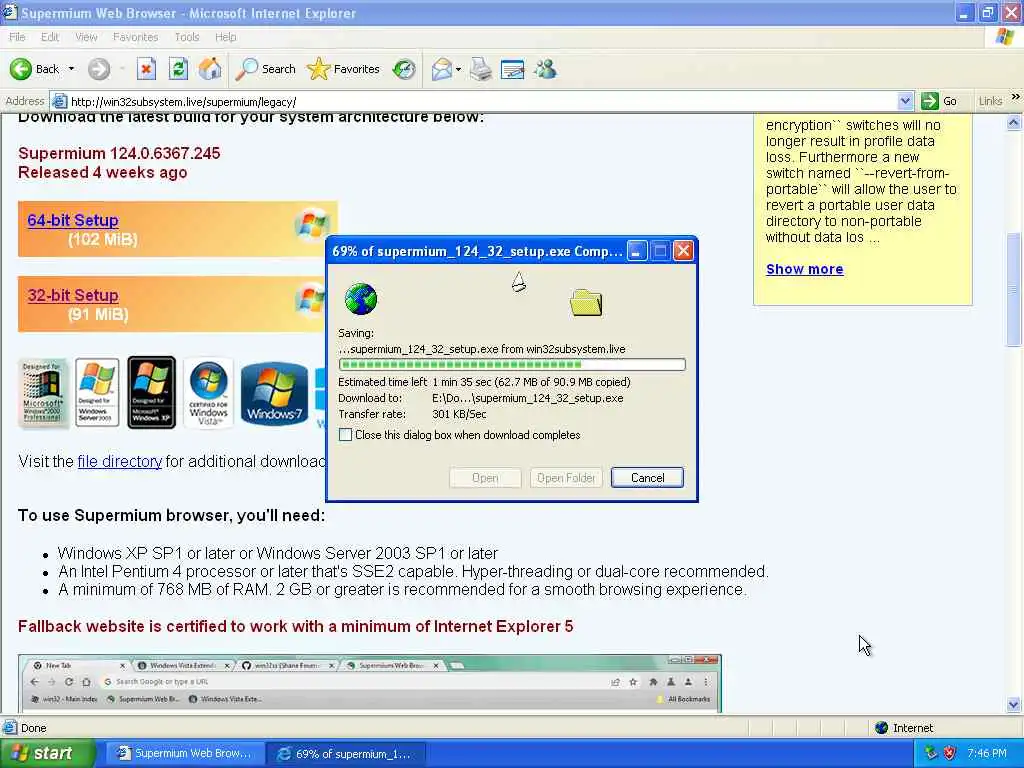The image size is (1024, 768).
Task: Expand the Links toolbar chevron
Action: click(1015, 97)
